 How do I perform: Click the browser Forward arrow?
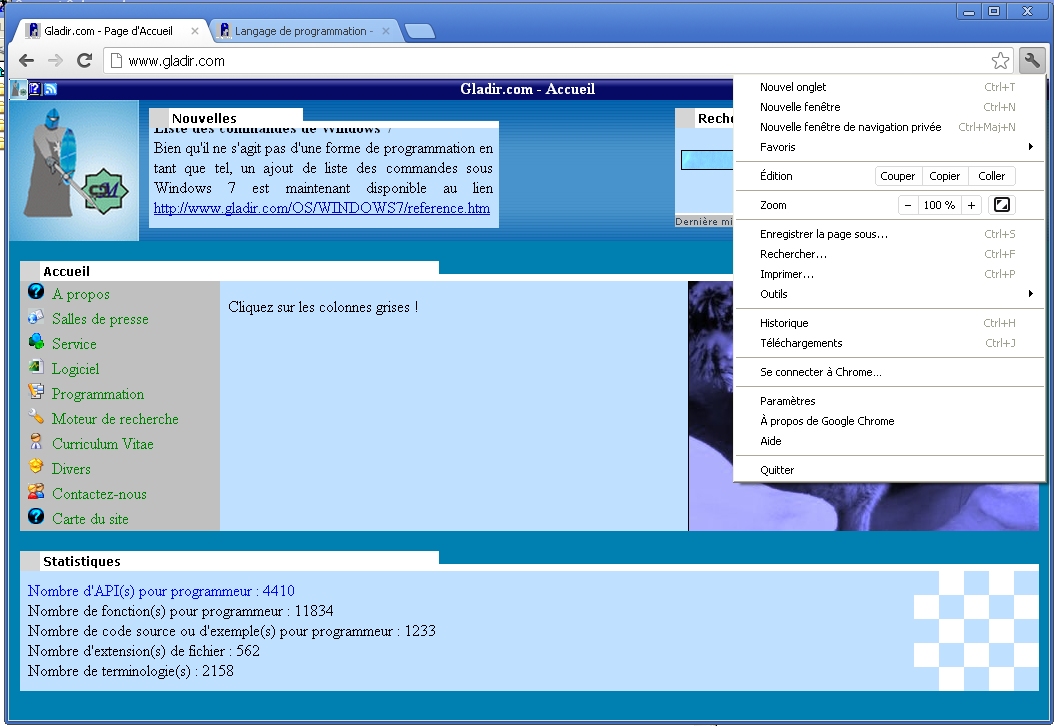pyautogui.click(x=55, y=60)
